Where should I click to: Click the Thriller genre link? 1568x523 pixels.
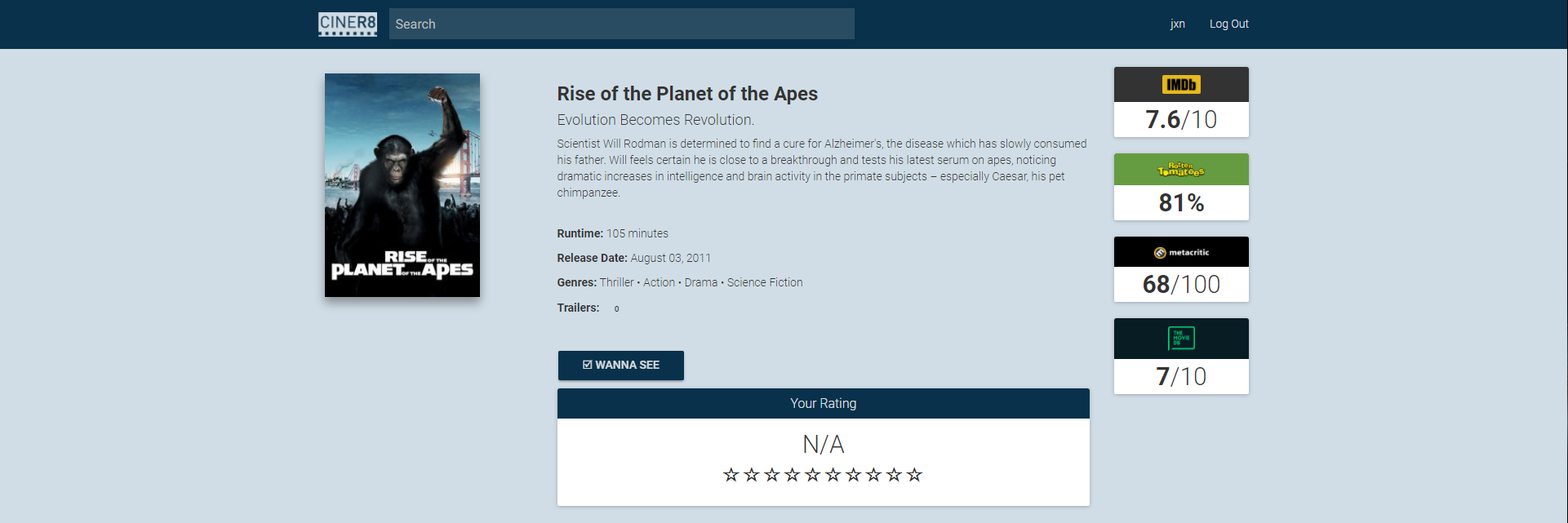tap(616, 282)
